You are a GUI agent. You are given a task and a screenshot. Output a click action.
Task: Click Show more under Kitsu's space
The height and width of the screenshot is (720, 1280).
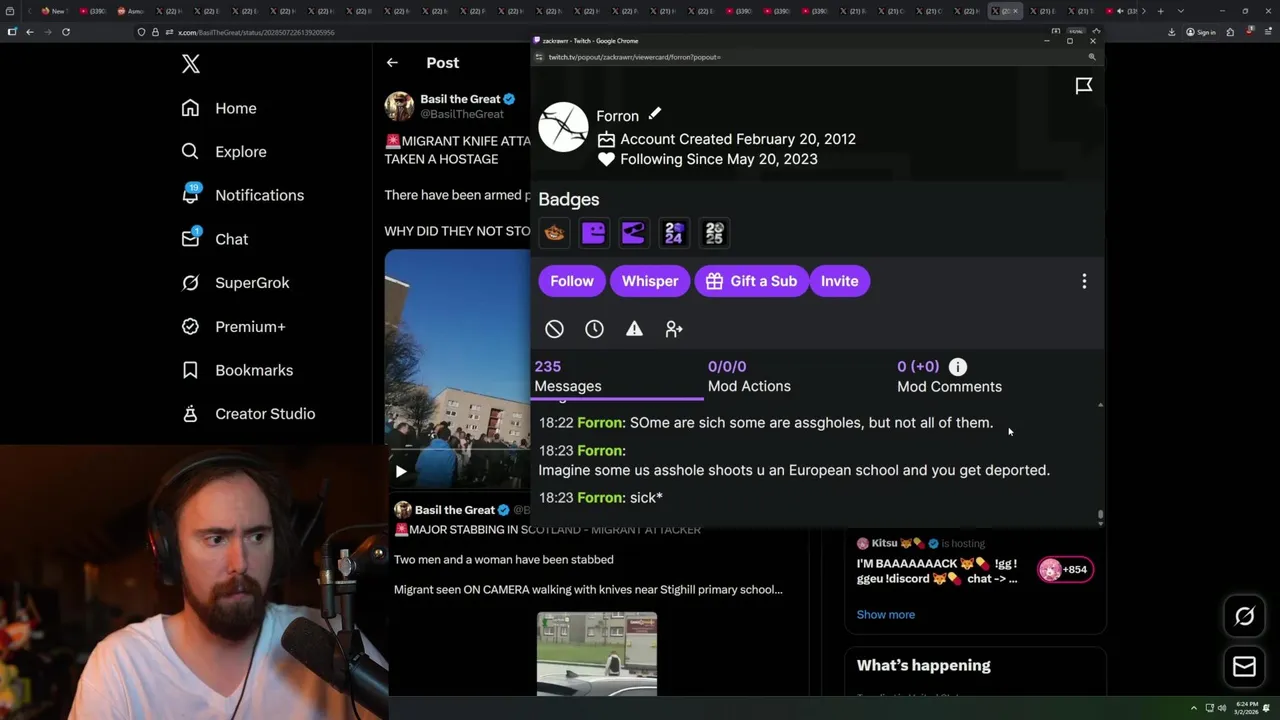(885, 615)
